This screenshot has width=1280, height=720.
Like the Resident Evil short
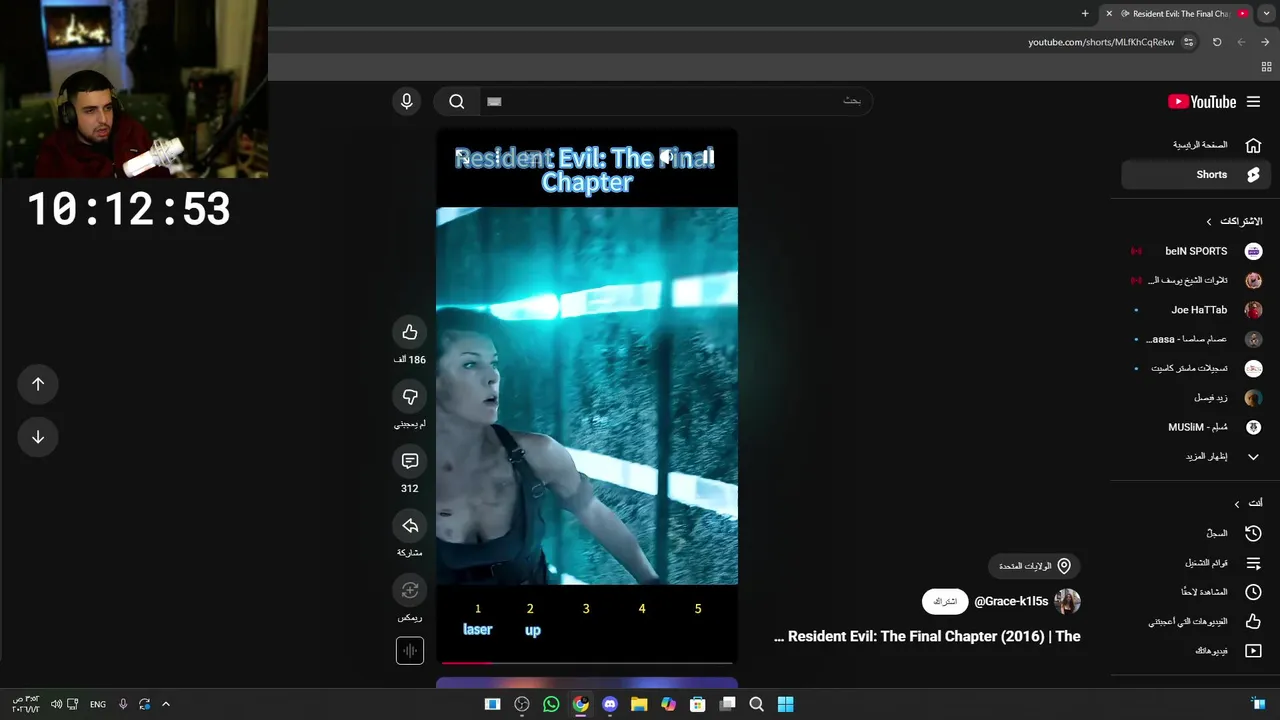410,332
